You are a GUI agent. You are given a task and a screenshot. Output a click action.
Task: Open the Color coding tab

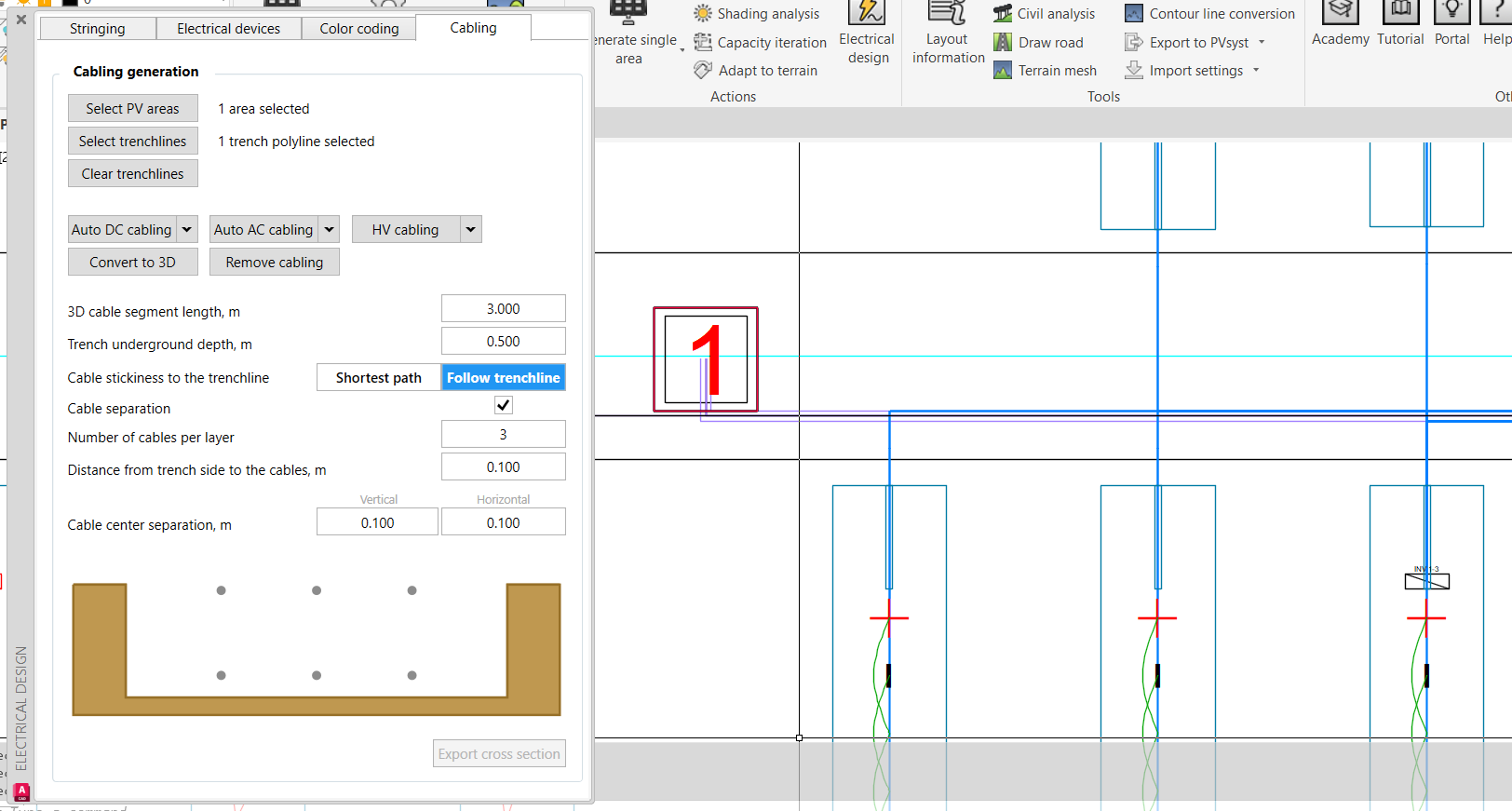359,29
